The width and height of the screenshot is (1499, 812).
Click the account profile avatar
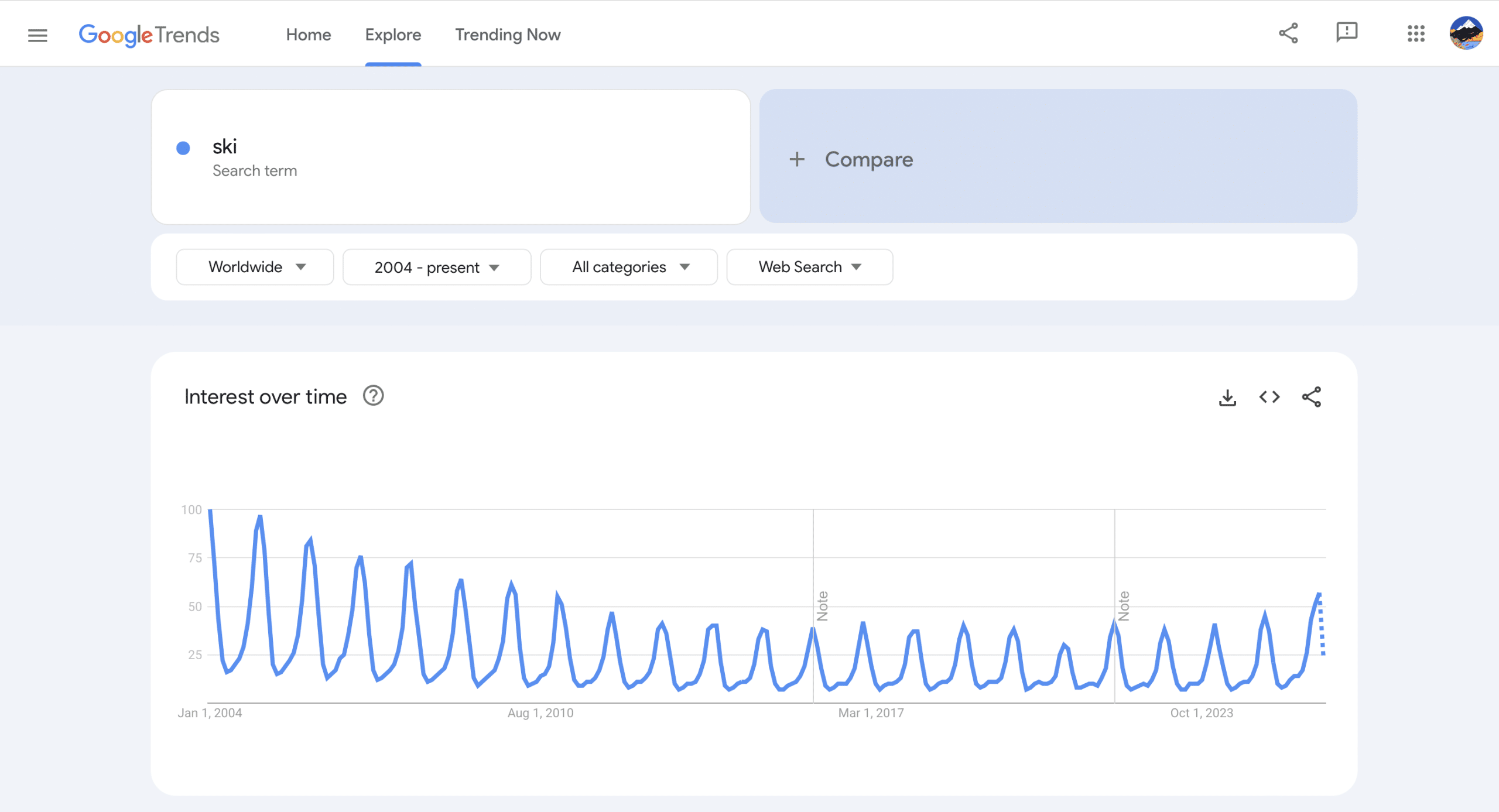[x=1466, y=33]
